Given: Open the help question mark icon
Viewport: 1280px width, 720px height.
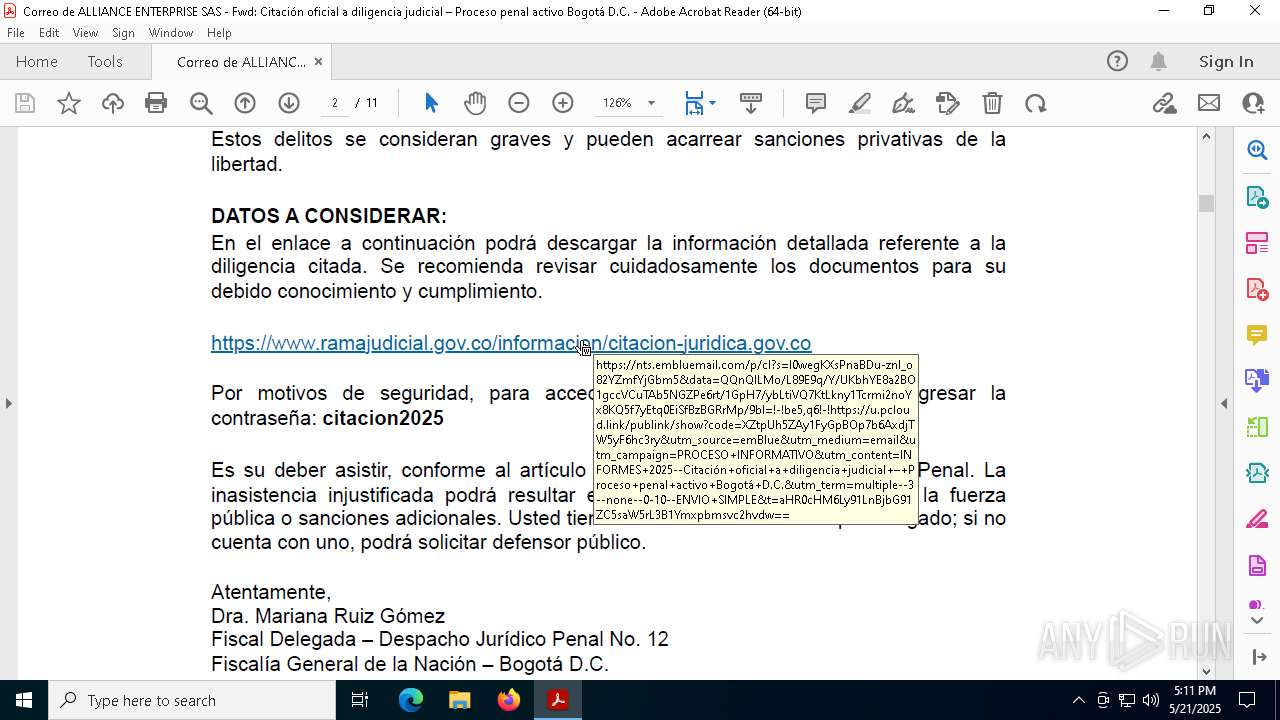Looking at the screenshot, I should tap(1117, 61).
